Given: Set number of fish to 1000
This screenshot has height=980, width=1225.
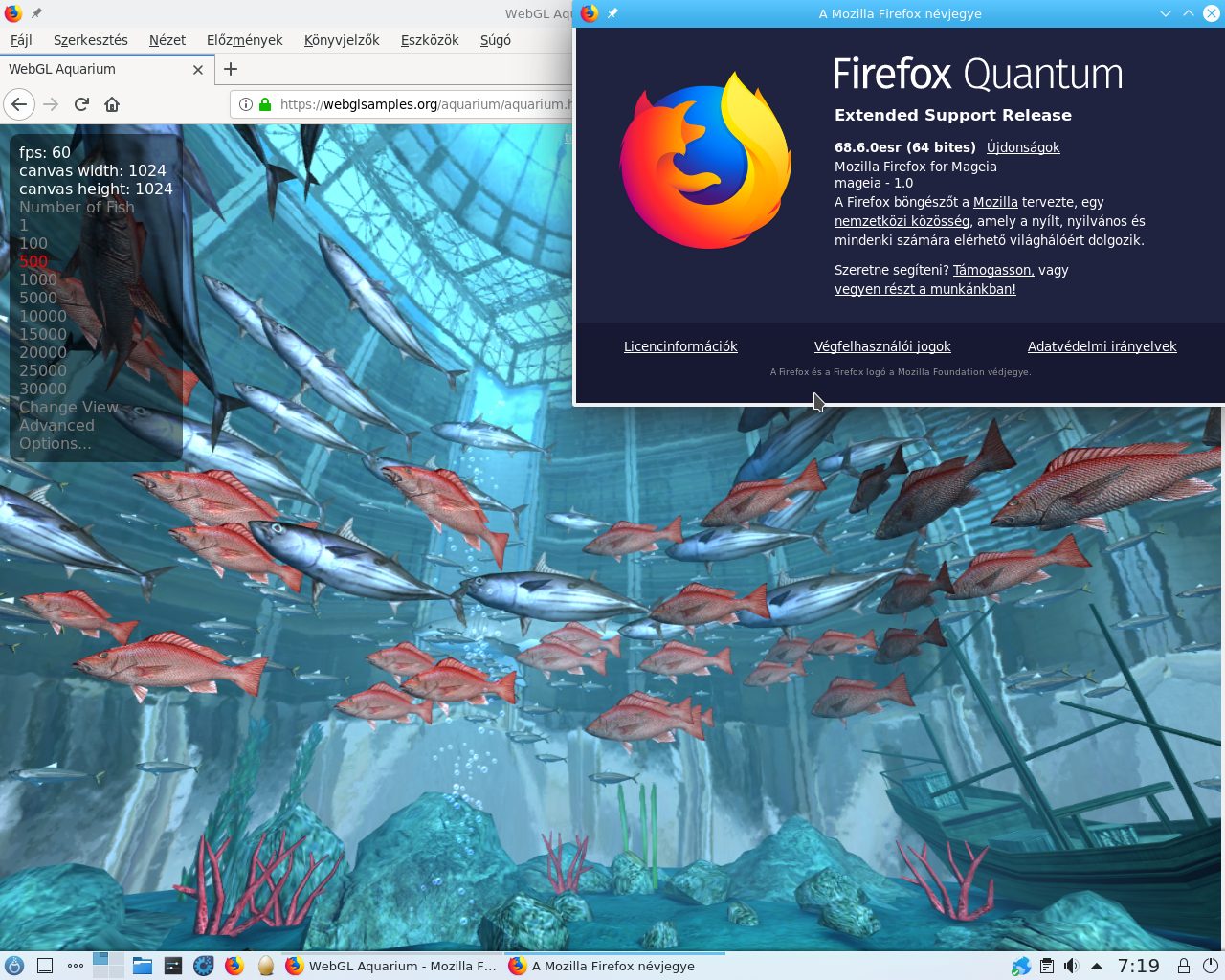Looking at the screenshot, I should tap(38, 279).
